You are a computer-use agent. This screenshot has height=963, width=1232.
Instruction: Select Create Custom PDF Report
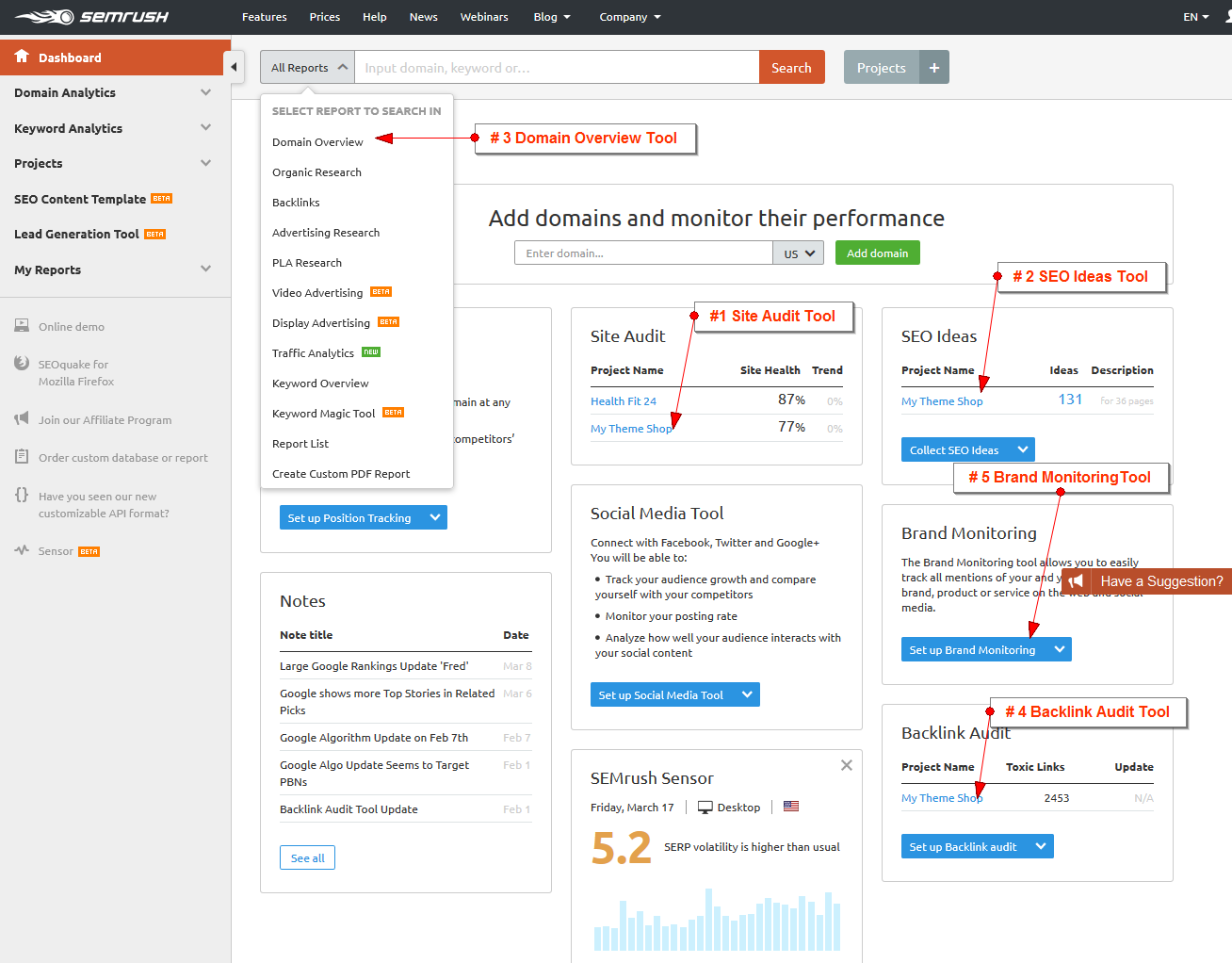[341, 474]
